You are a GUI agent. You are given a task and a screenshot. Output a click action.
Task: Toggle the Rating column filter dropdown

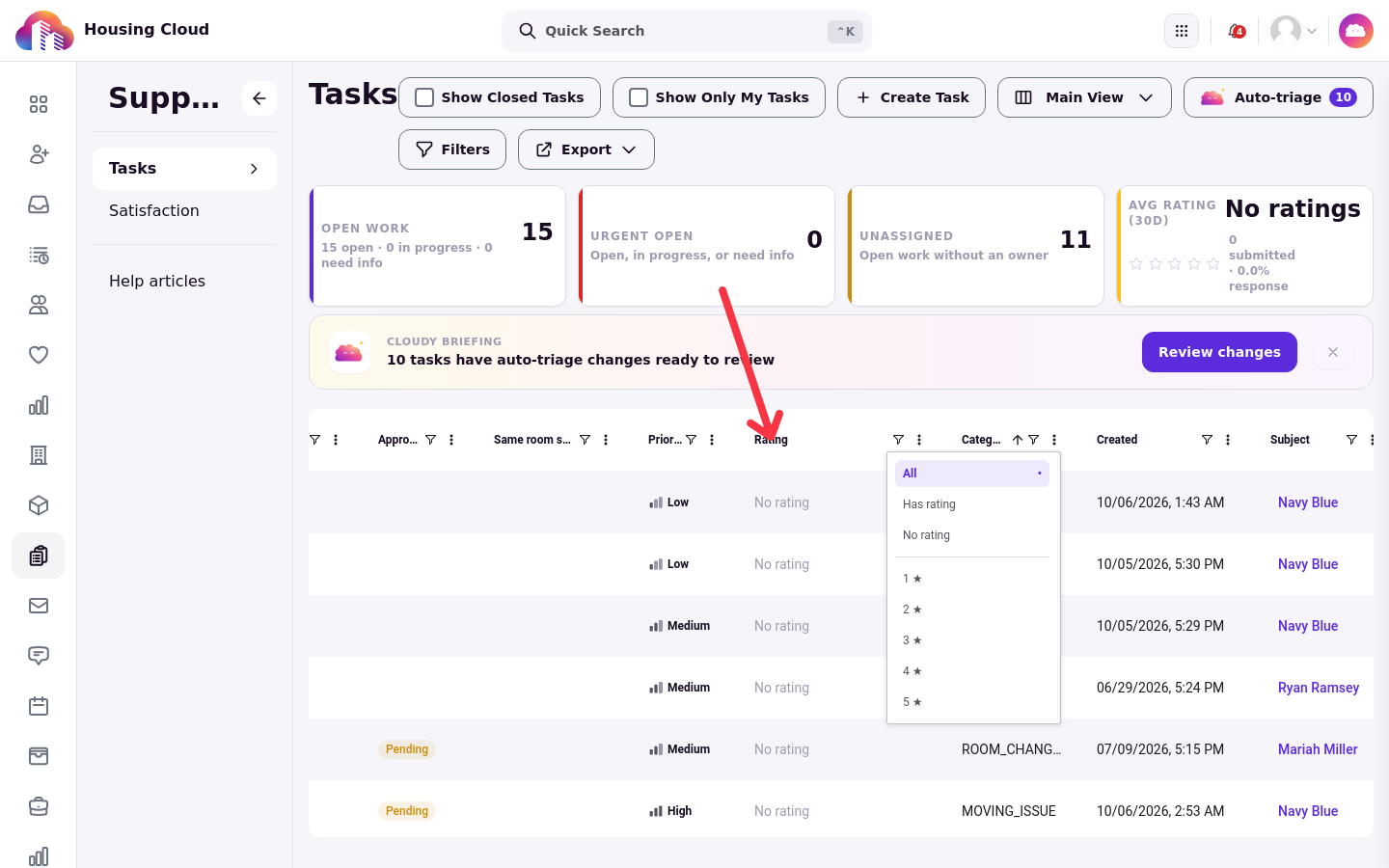[x=898, y=440]
